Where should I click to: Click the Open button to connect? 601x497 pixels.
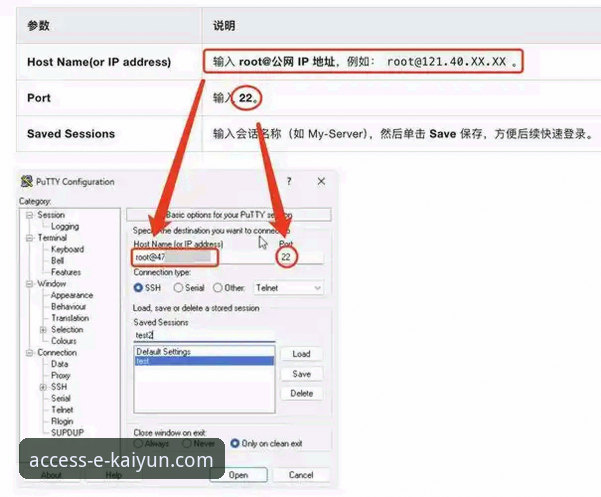pyautogui.click(x=238, y=475)
